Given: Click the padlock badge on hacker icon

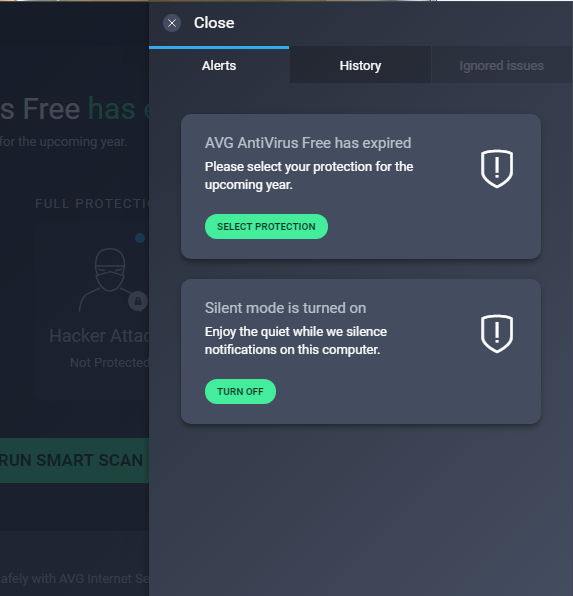Looking at the screenshot, I should click(x=138, y=301).
